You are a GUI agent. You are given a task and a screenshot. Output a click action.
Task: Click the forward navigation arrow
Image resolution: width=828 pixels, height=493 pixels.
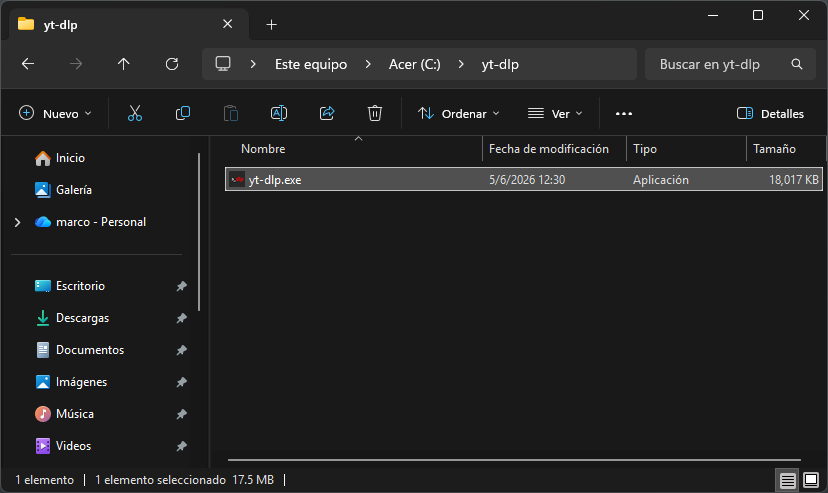click(x=76, y=64)
